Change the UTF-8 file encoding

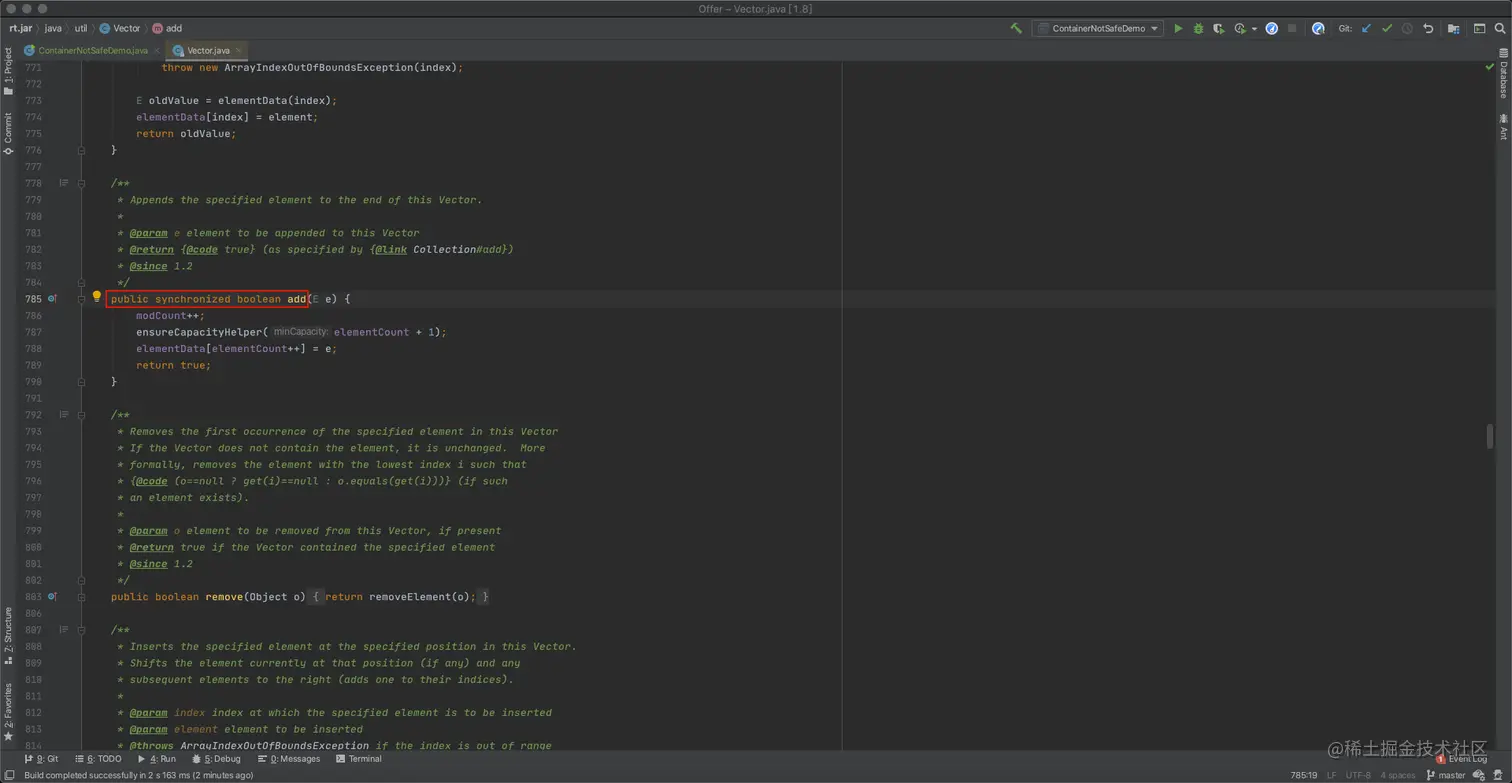[x=1358, y=775]
